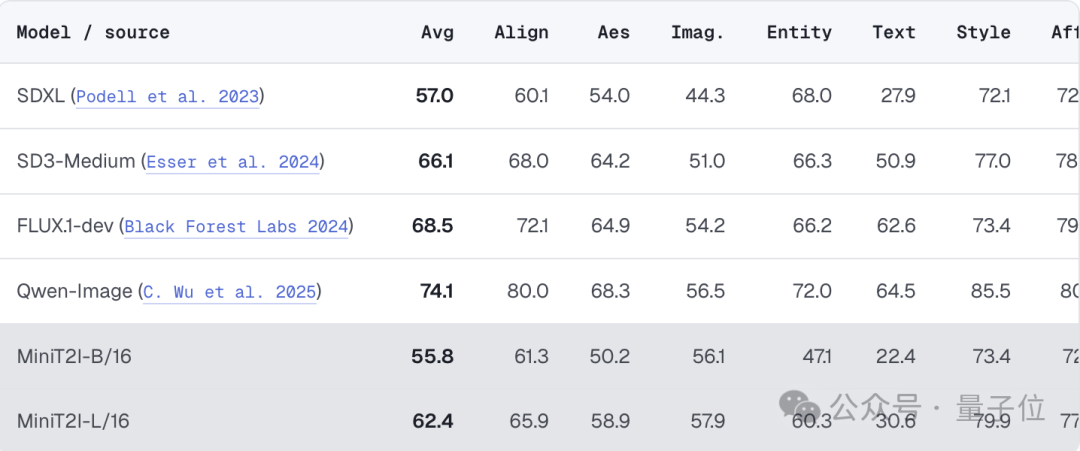This screenshot has height=451, width=1080.
Task: Click the Align column header
Action: click(x=521, y=32)
